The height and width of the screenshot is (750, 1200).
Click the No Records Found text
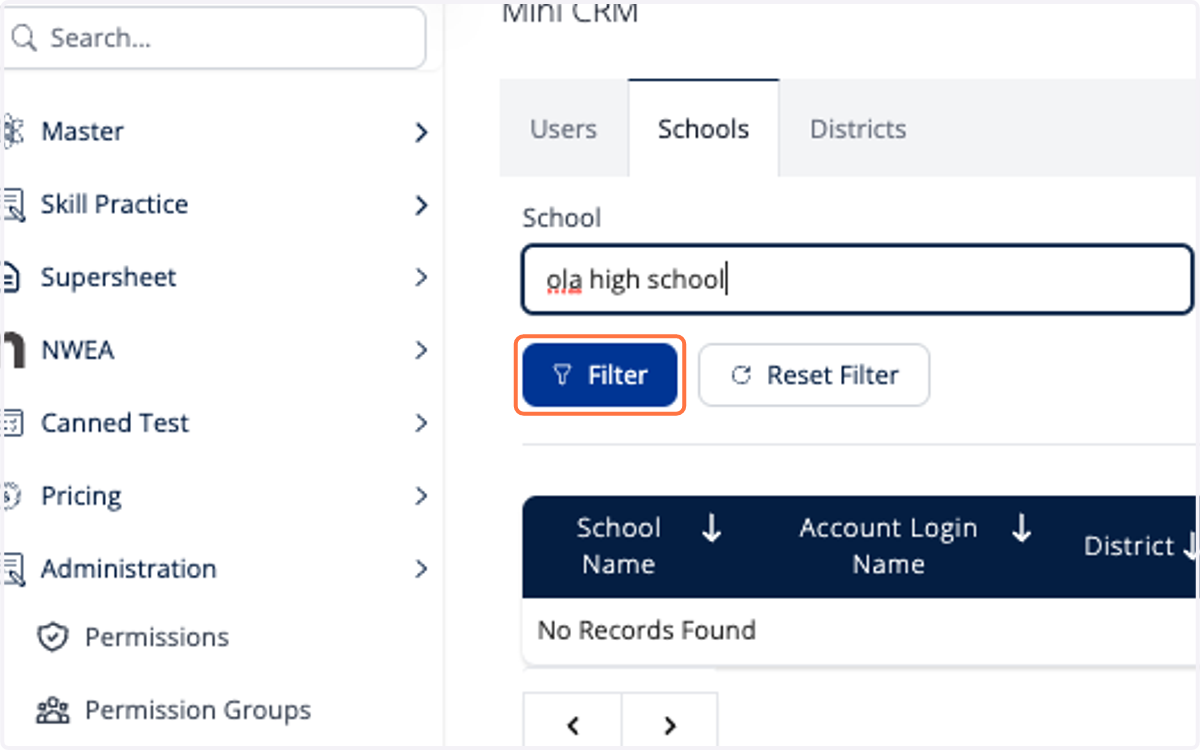646,630
